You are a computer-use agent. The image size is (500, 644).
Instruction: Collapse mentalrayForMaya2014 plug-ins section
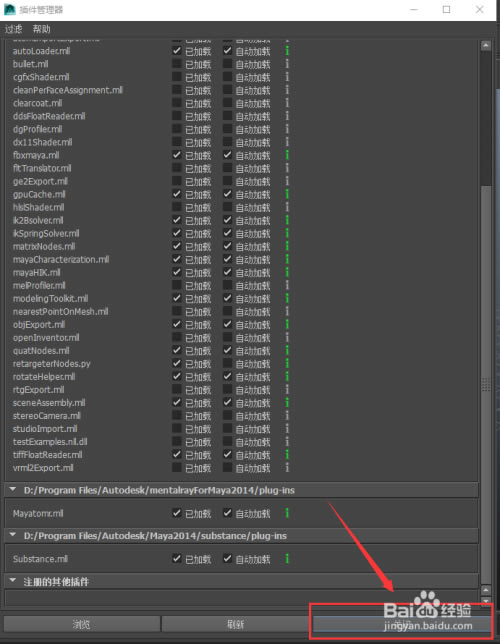pos(13,490)
